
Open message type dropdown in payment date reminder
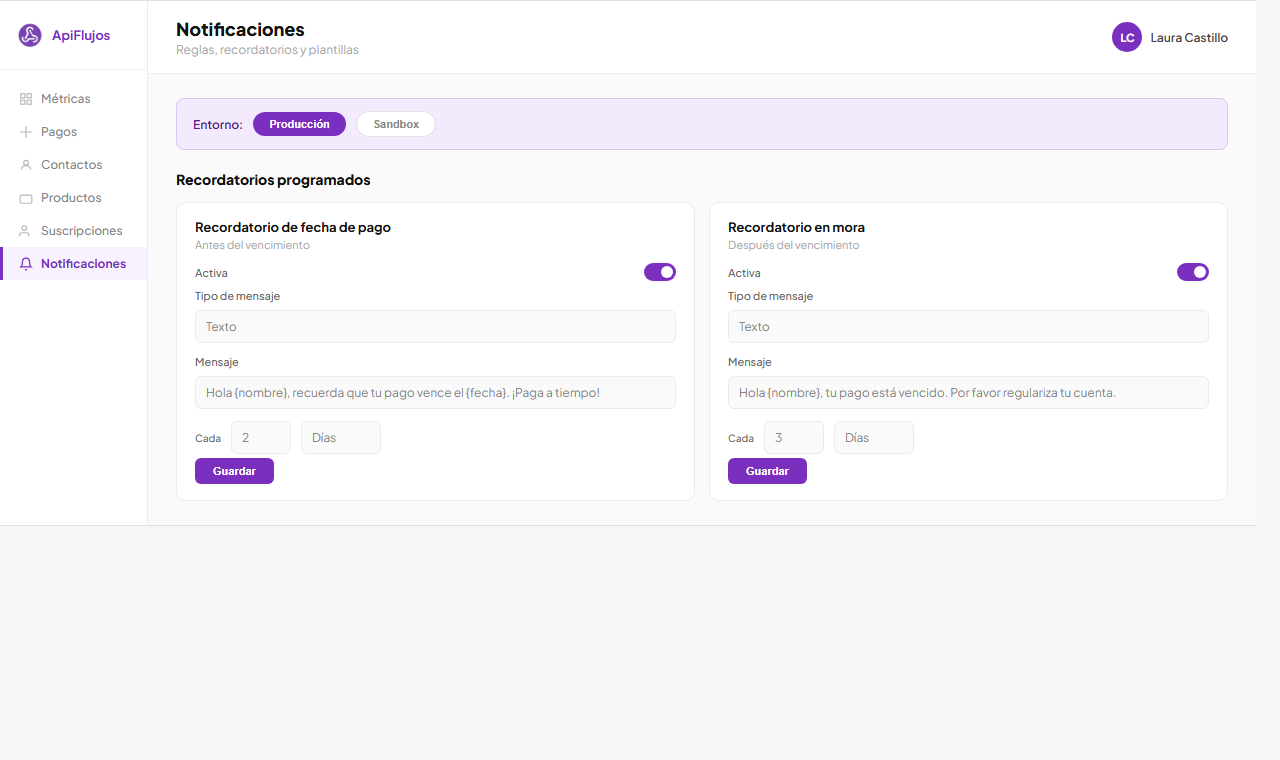[x=435, y=327]
